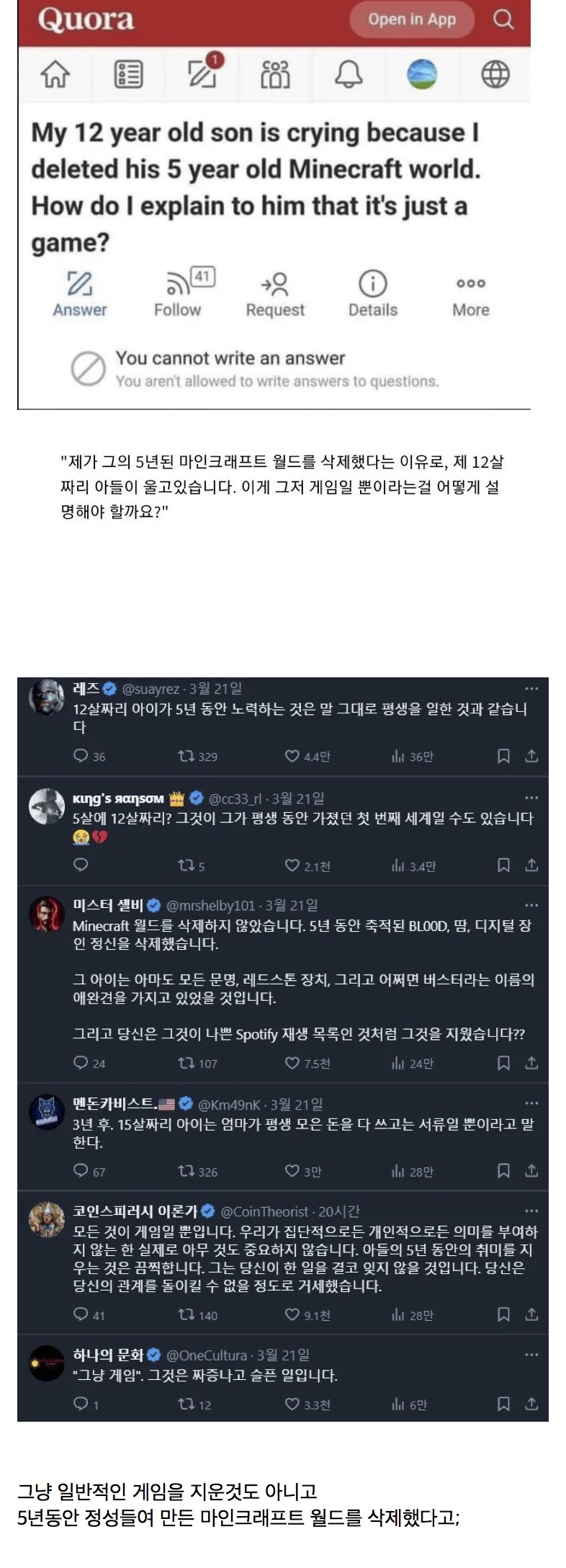The image size is (566, 1568).
Task: Expand the More options menu
Action: 470,293
